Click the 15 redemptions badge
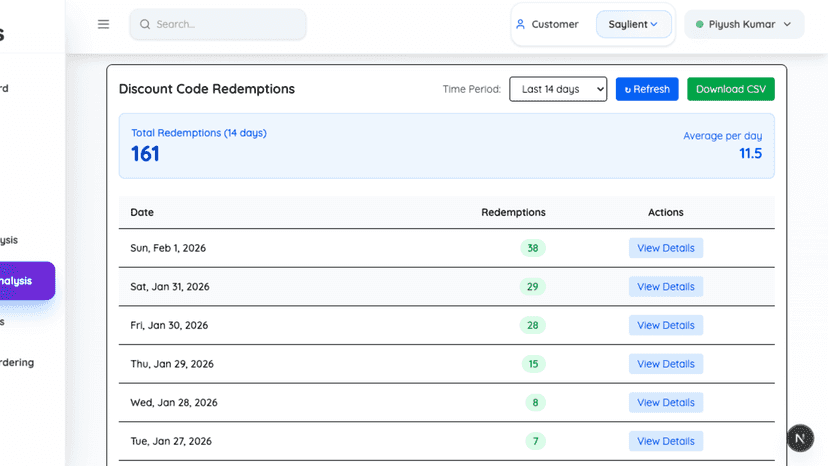The image size is (828, 466). pyautogui.click(x=533, y=364)
